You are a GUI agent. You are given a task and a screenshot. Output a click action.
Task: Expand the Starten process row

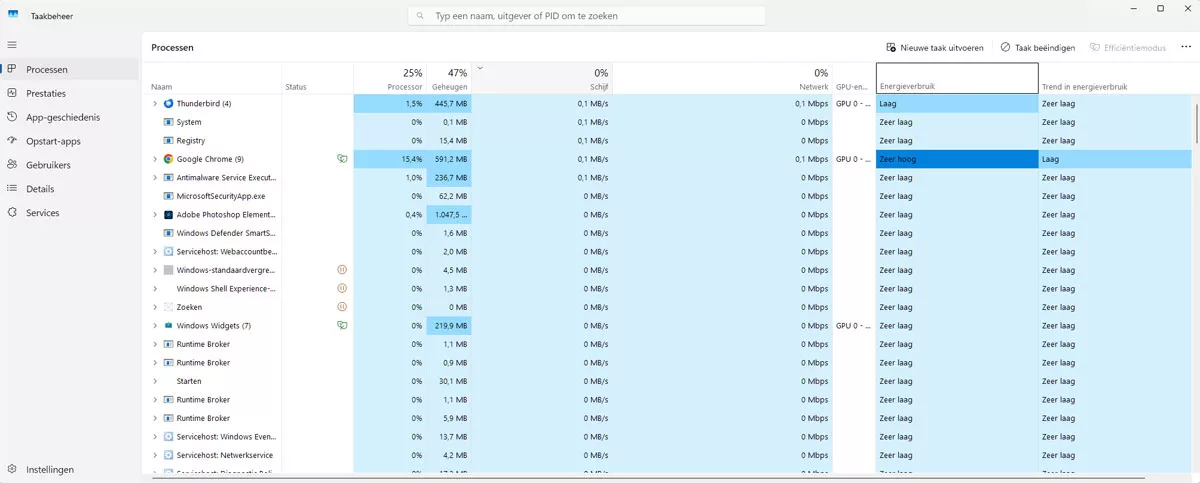pyautogui.click(x=155, y=381)
